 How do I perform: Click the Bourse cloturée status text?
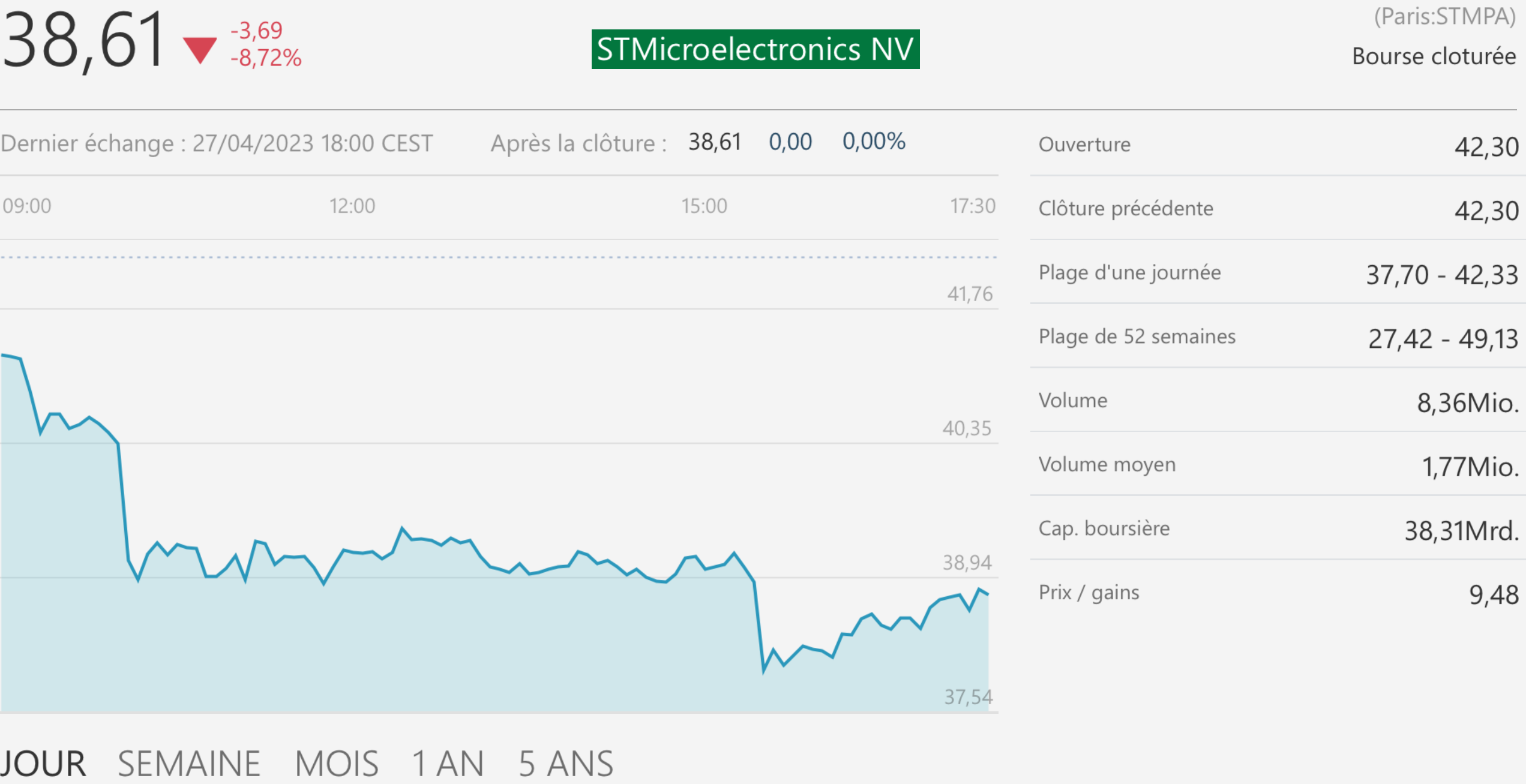tap(1434, 56)
